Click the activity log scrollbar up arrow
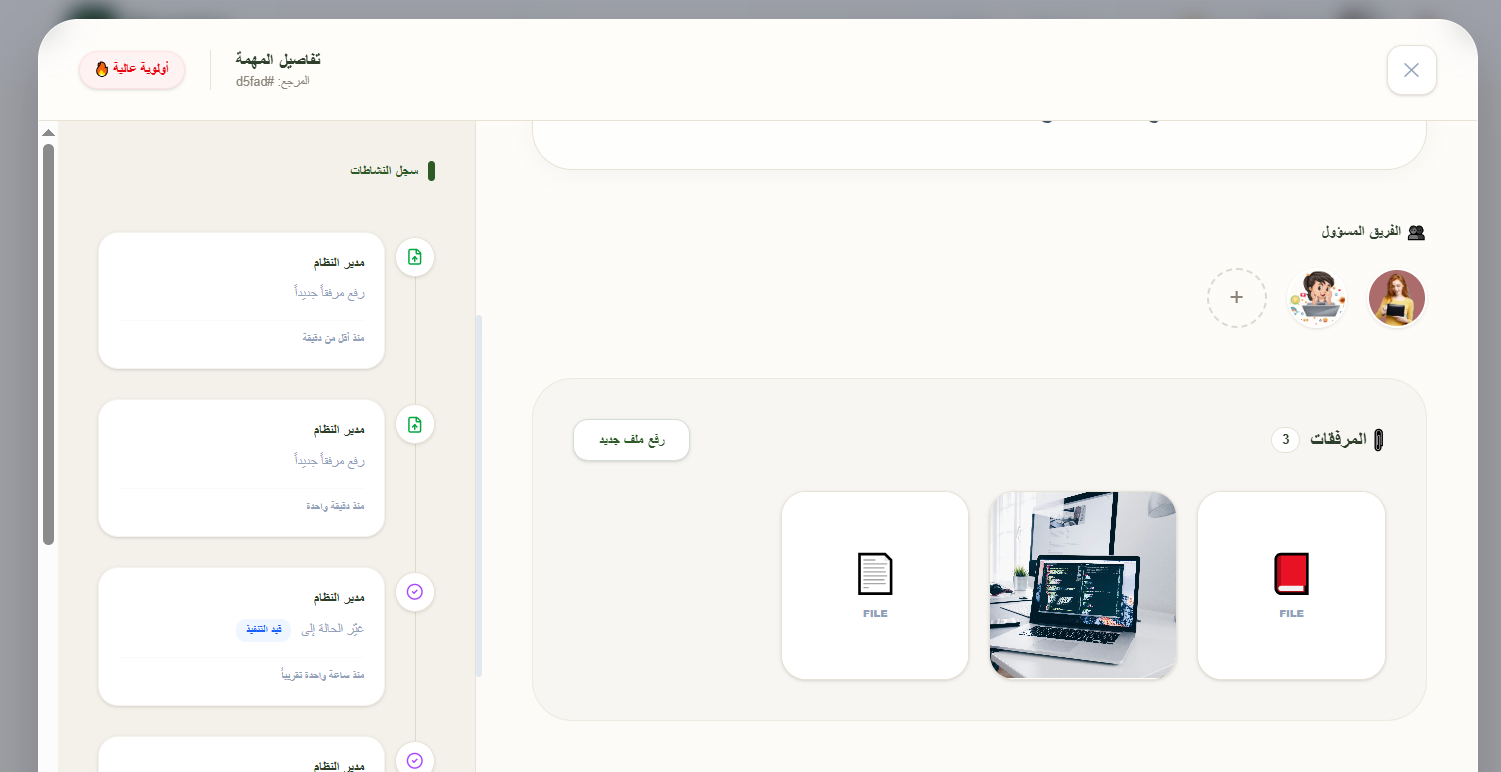This screenshot has width=1501, height=772. (x=48, y=133)
